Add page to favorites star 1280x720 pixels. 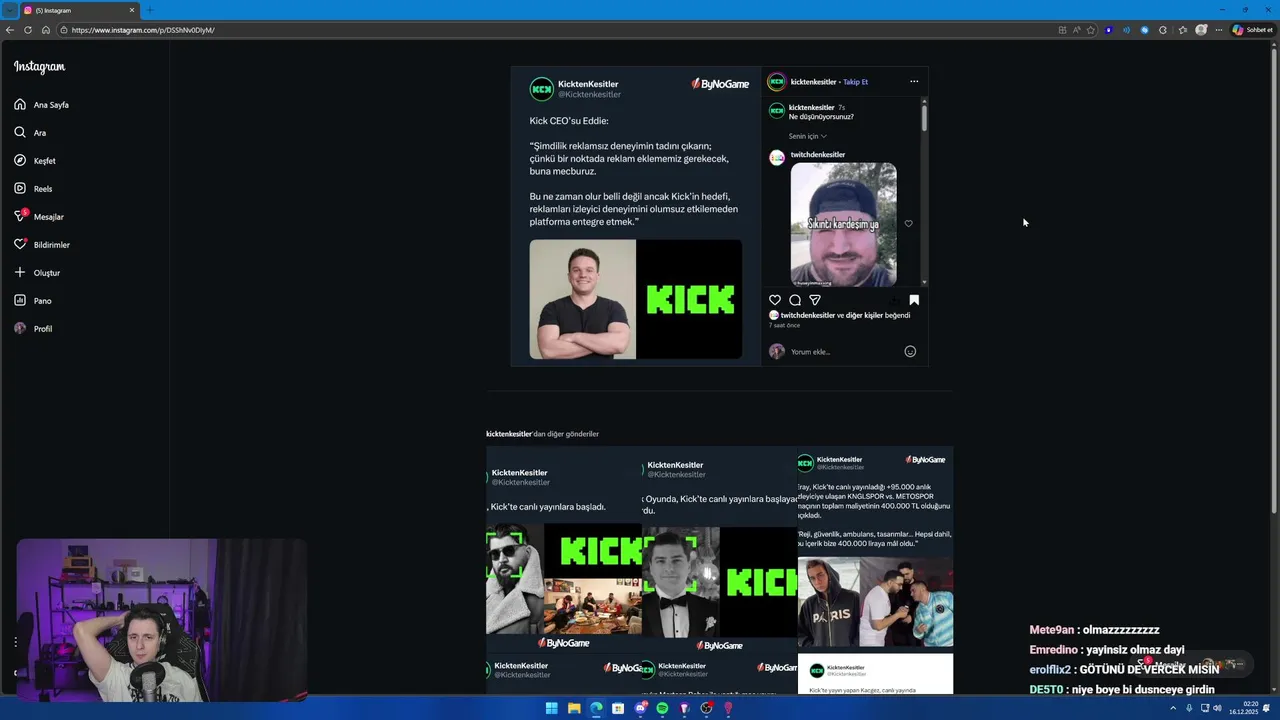coord(1091,30)
